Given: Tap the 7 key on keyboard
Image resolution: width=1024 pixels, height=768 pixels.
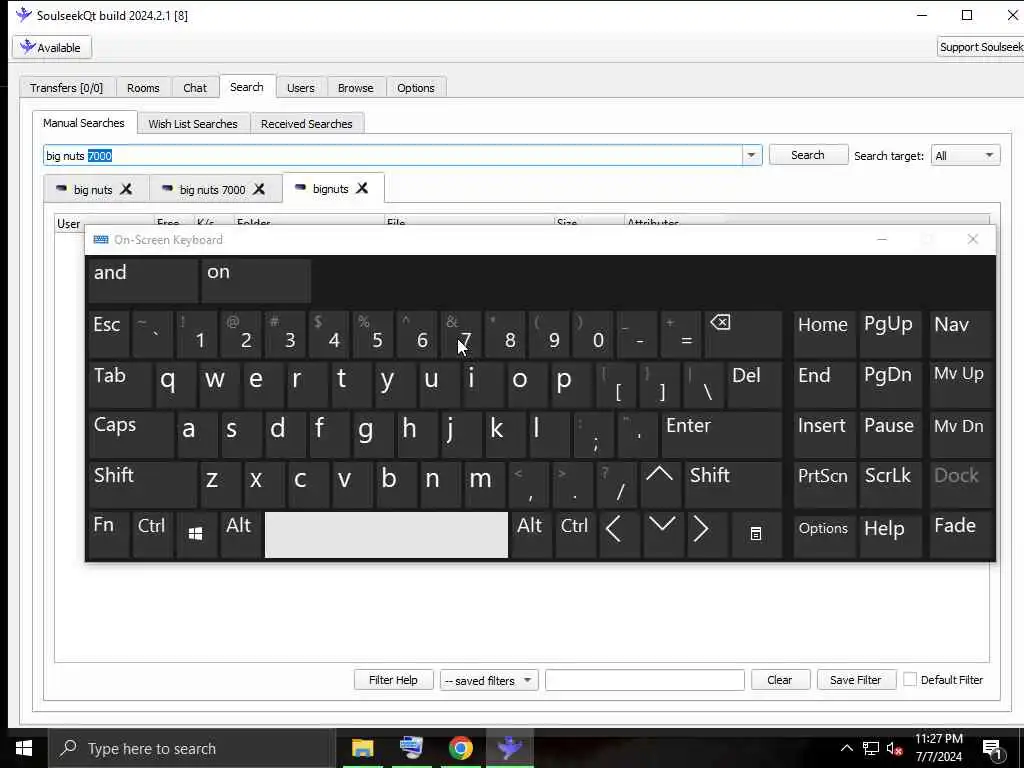Looking at the screenshot, I should coord(462,334).
